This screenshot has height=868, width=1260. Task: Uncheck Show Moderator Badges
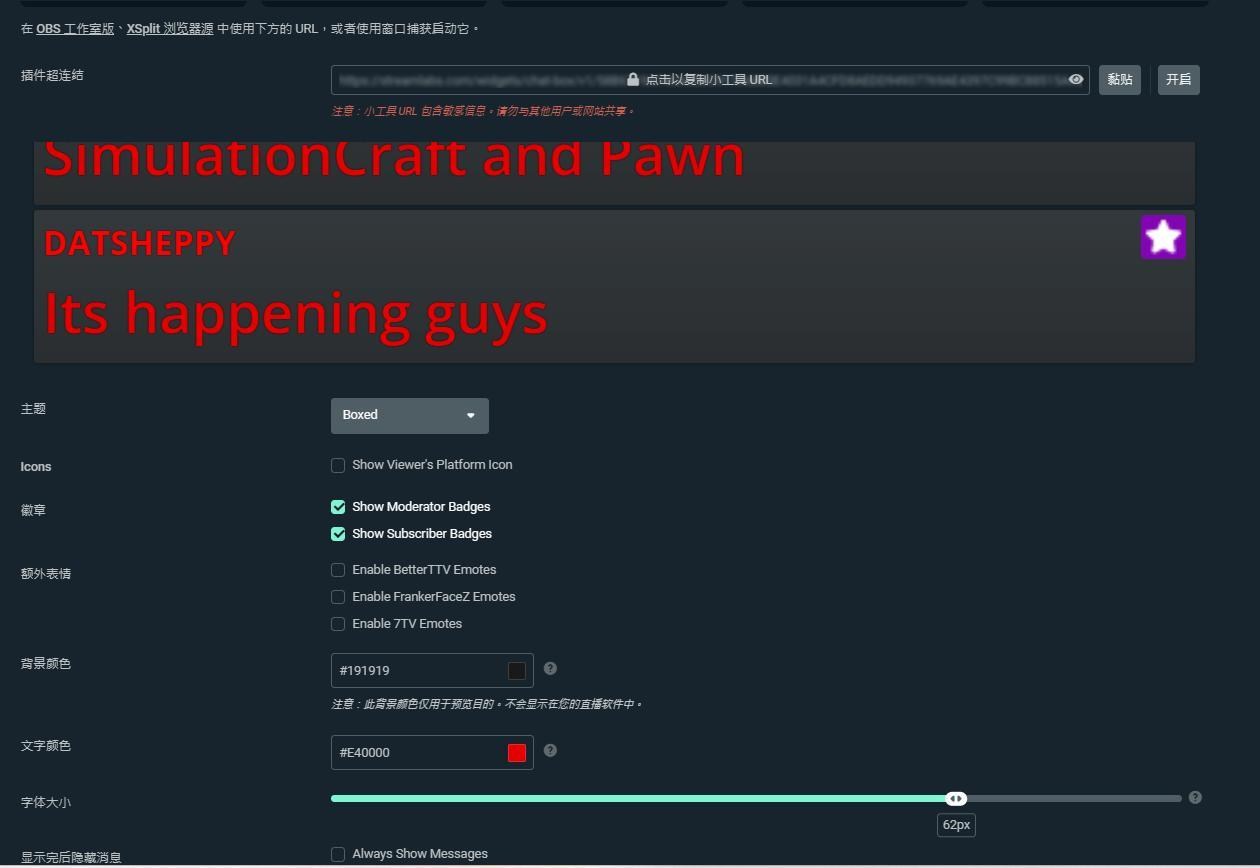click(338, 507)
